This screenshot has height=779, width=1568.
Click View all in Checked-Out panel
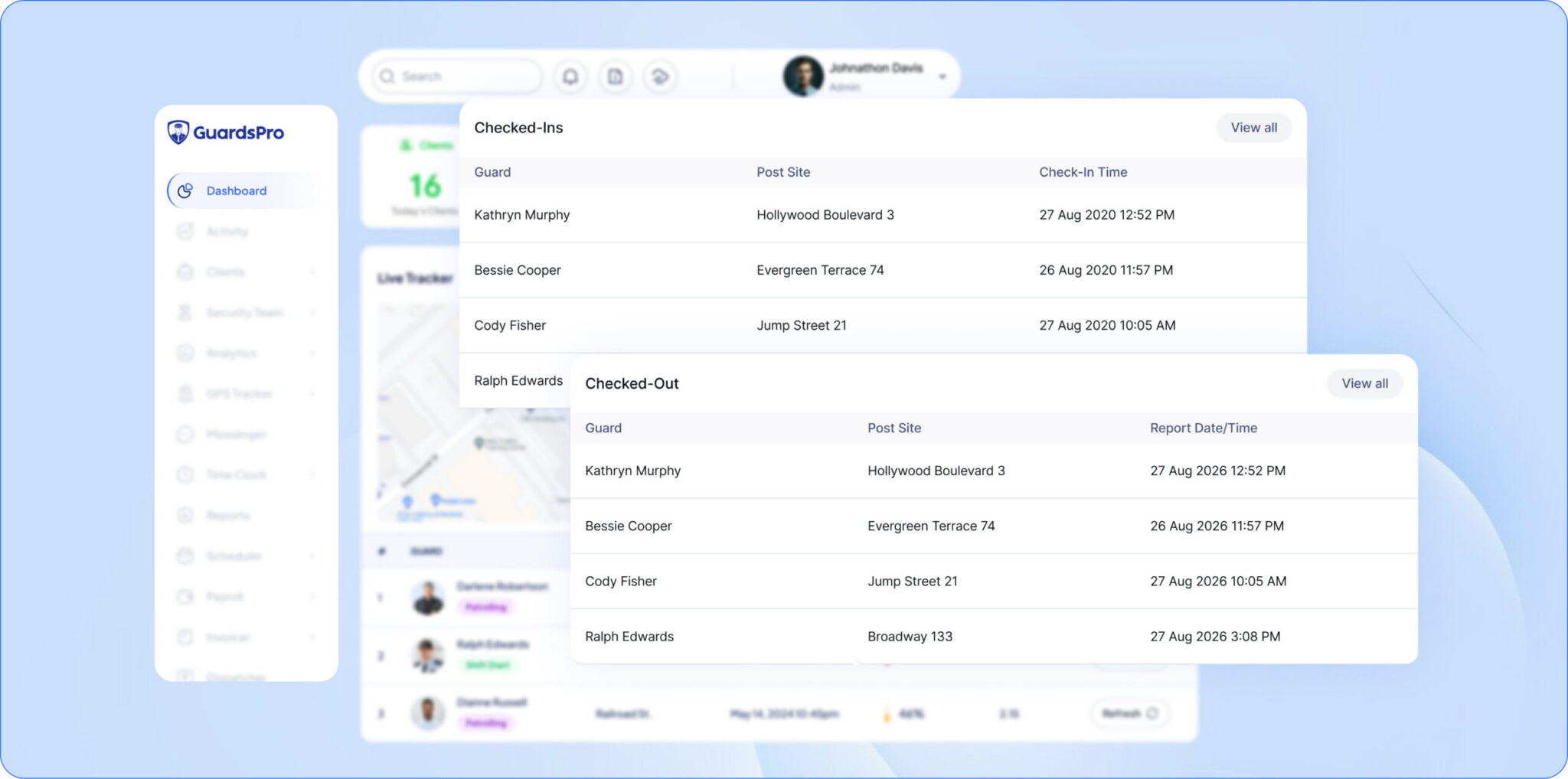pos(1364,383)
